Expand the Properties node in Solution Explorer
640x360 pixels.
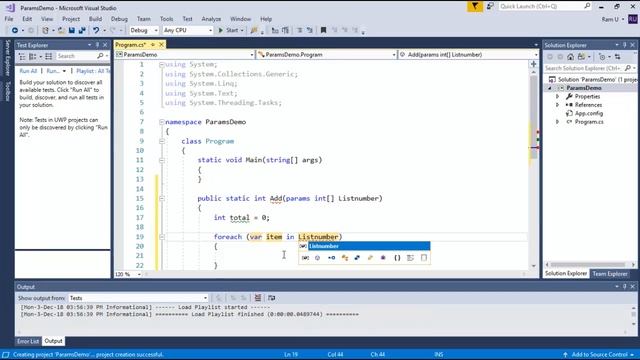558,97
